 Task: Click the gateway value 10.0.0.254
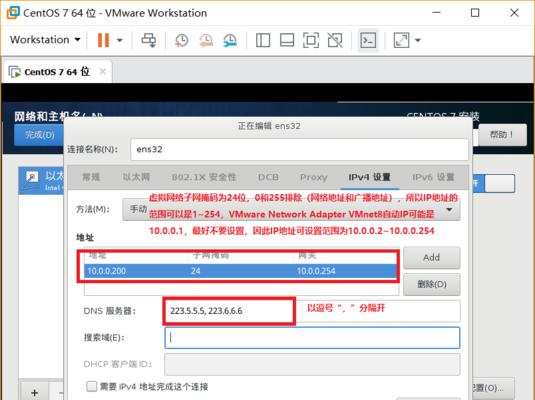[316, 271]
